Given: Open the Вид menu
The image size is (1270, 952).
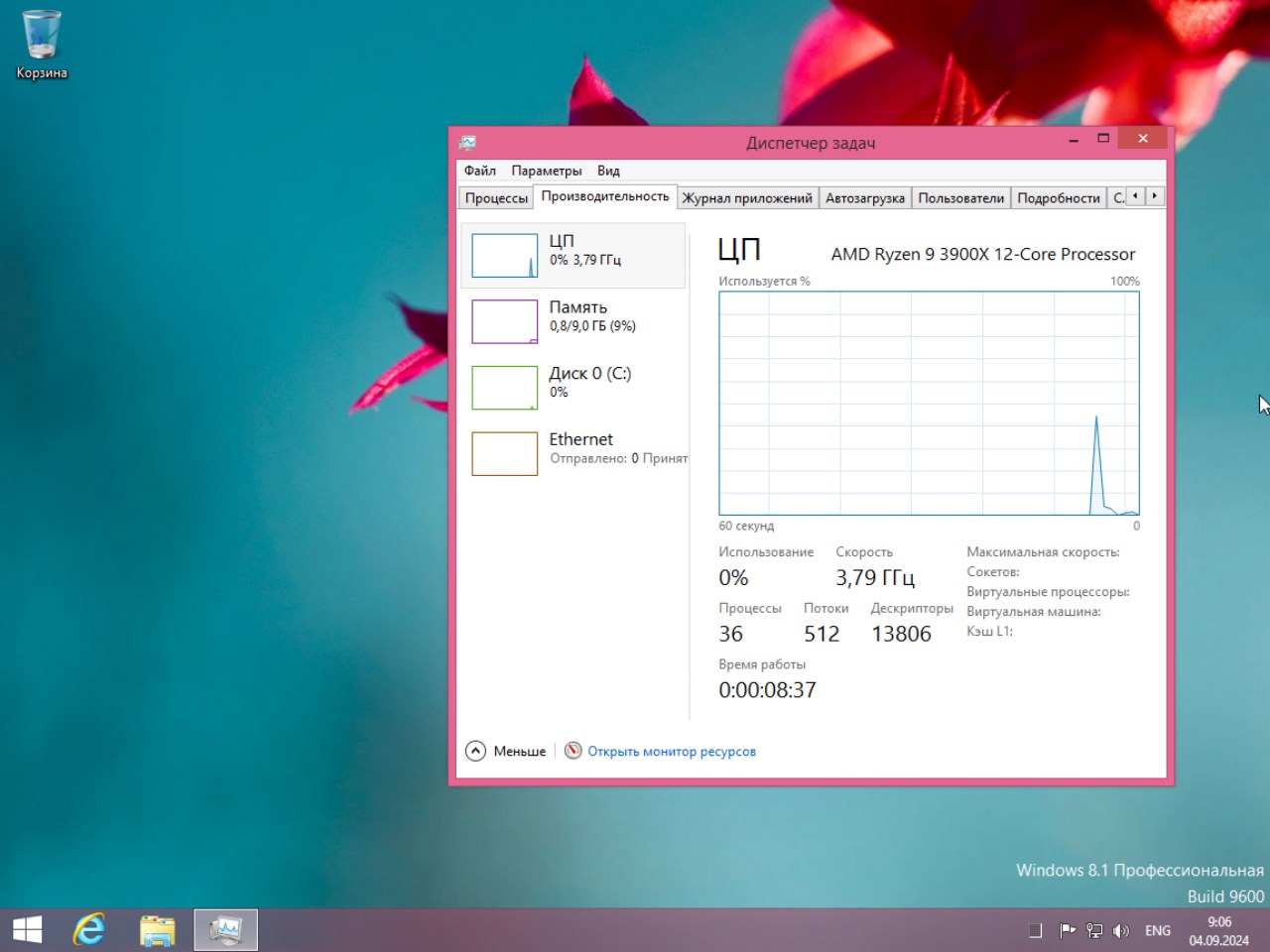Looking at the screenshot, I should click(x=609, y=171).
